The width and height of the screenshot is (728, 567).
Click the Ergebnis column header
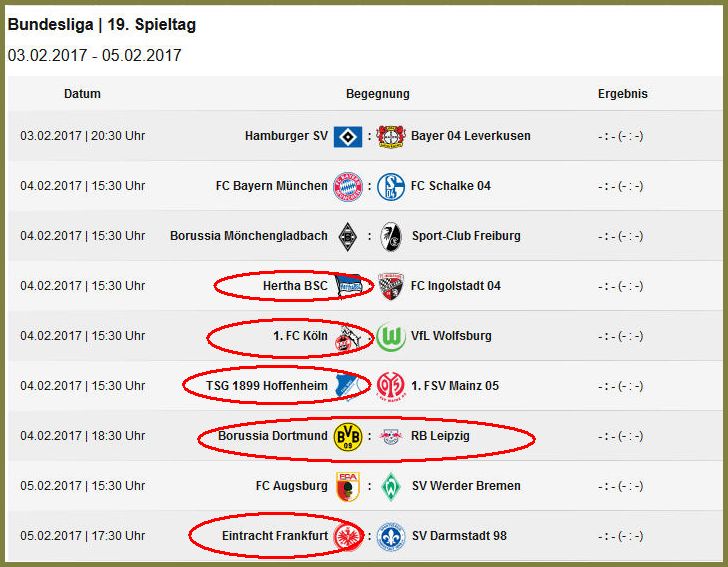[x=623, y=94]
